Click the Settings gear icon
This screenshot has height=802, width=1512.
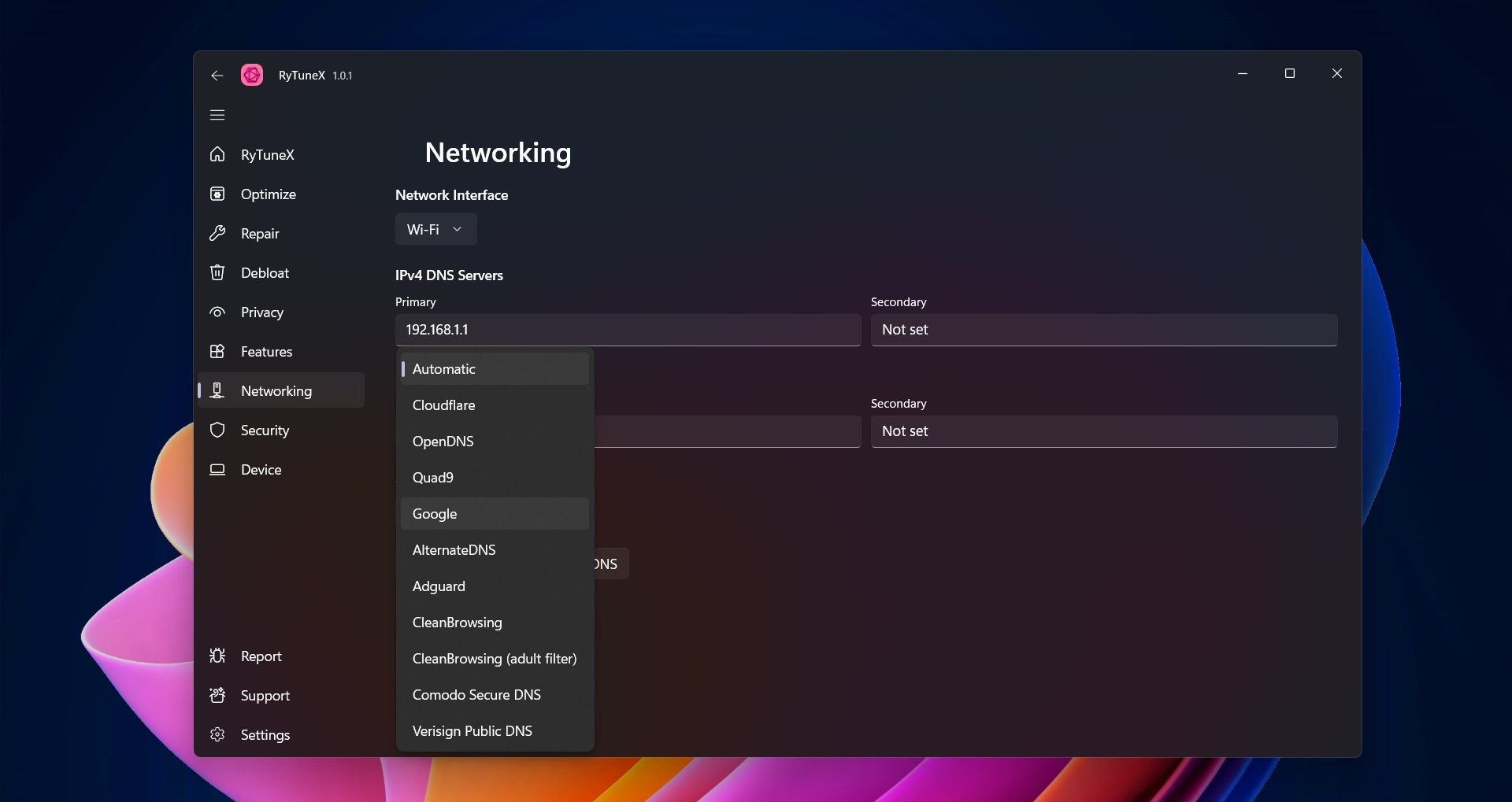[x=217, y=734]
